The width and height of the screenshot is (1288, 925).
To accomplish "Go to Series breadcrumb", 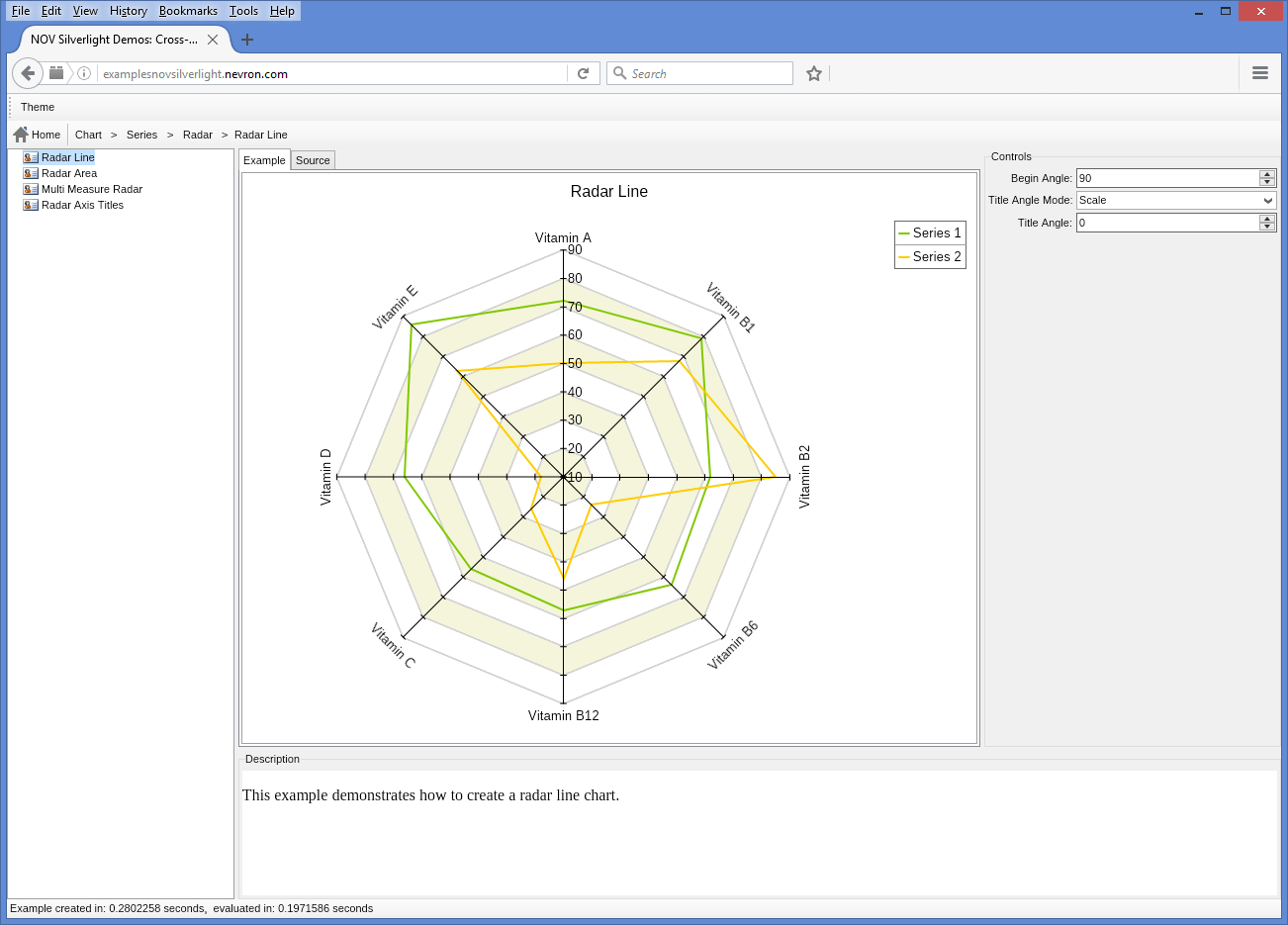I will (x=141, y=135).
